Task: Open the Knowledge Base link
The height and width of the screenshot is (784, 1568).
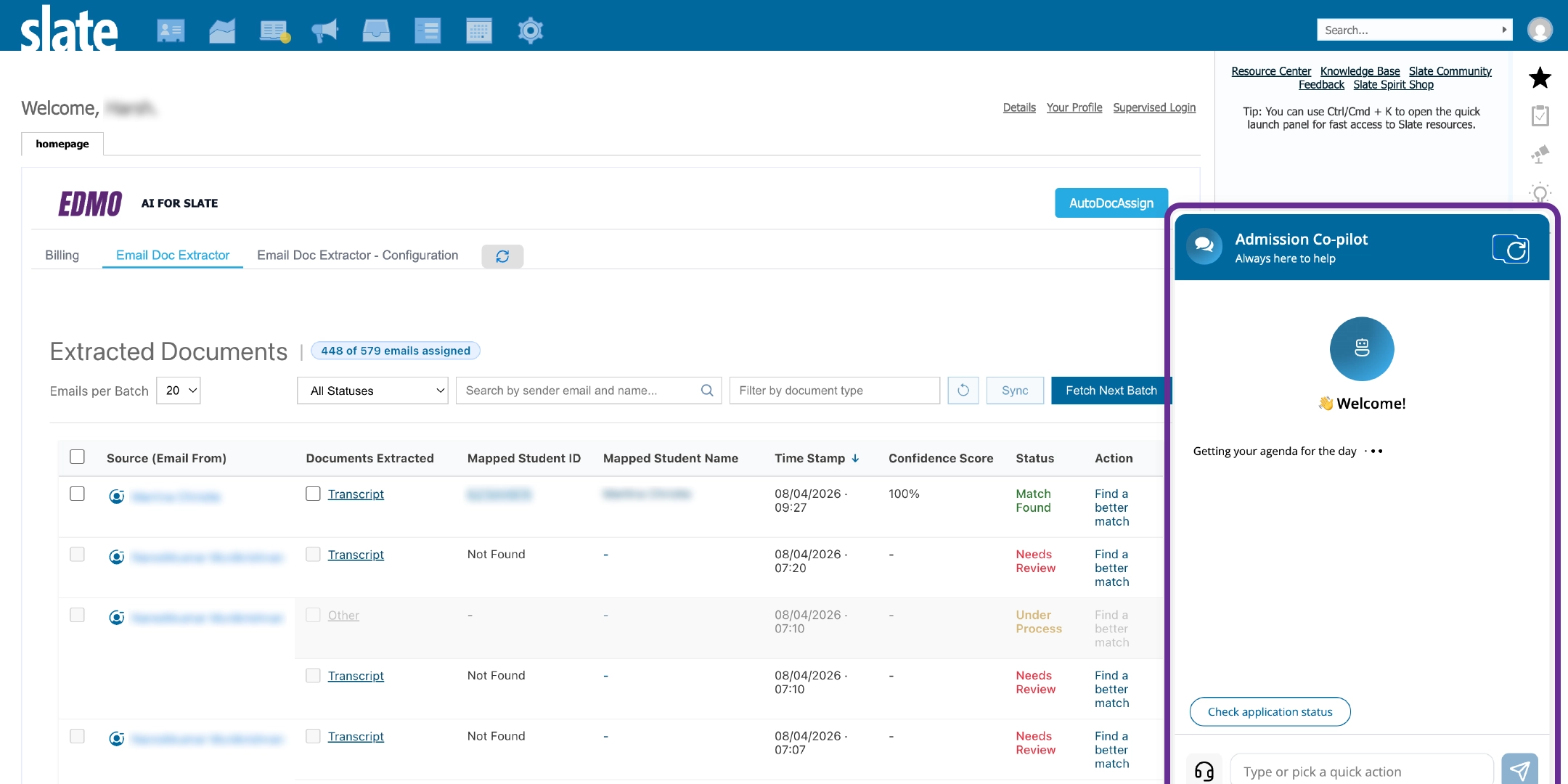Action: tap(1360, 71)
